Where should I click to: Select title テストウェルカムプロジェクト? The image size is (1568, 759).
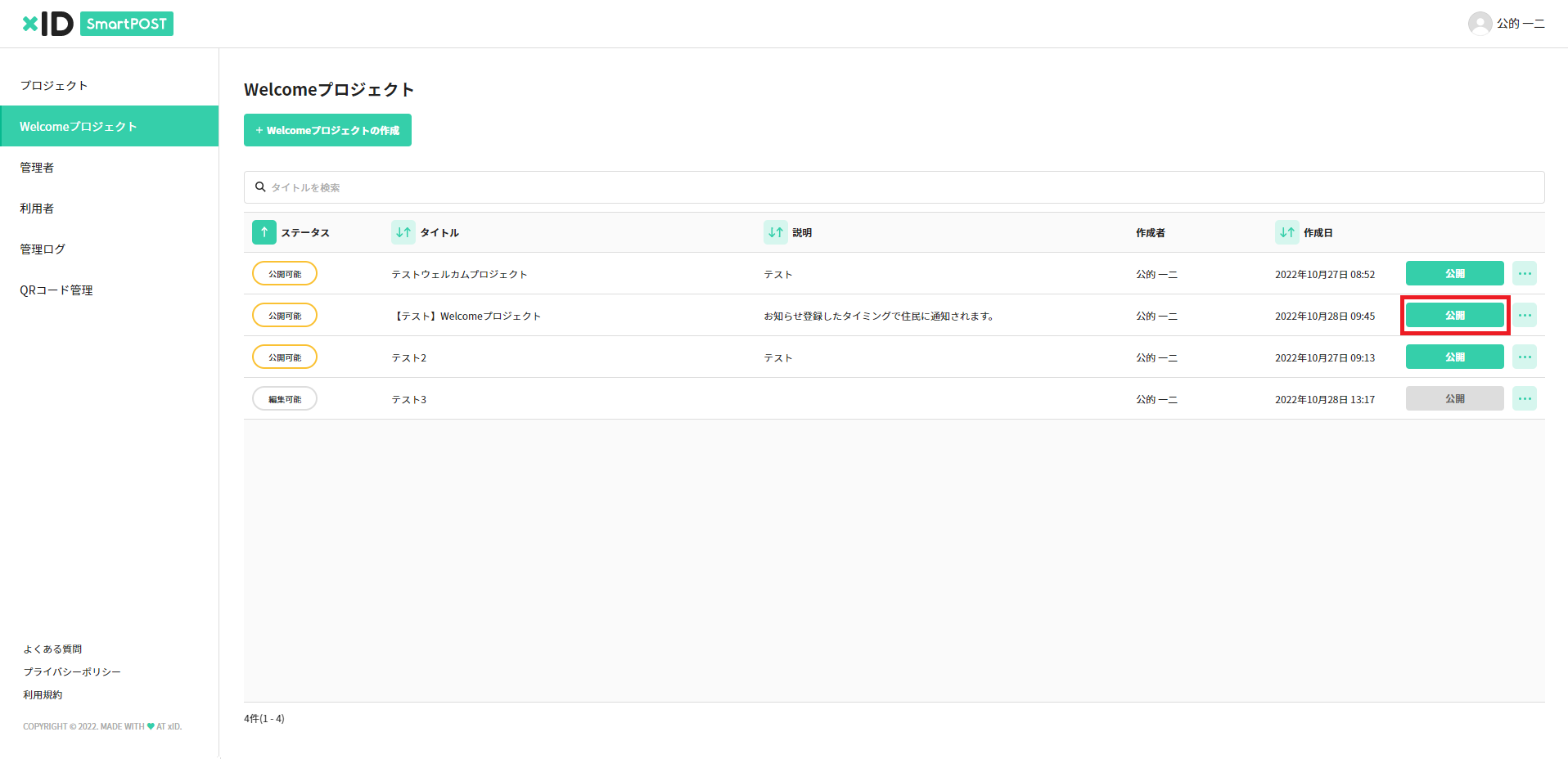459,275
